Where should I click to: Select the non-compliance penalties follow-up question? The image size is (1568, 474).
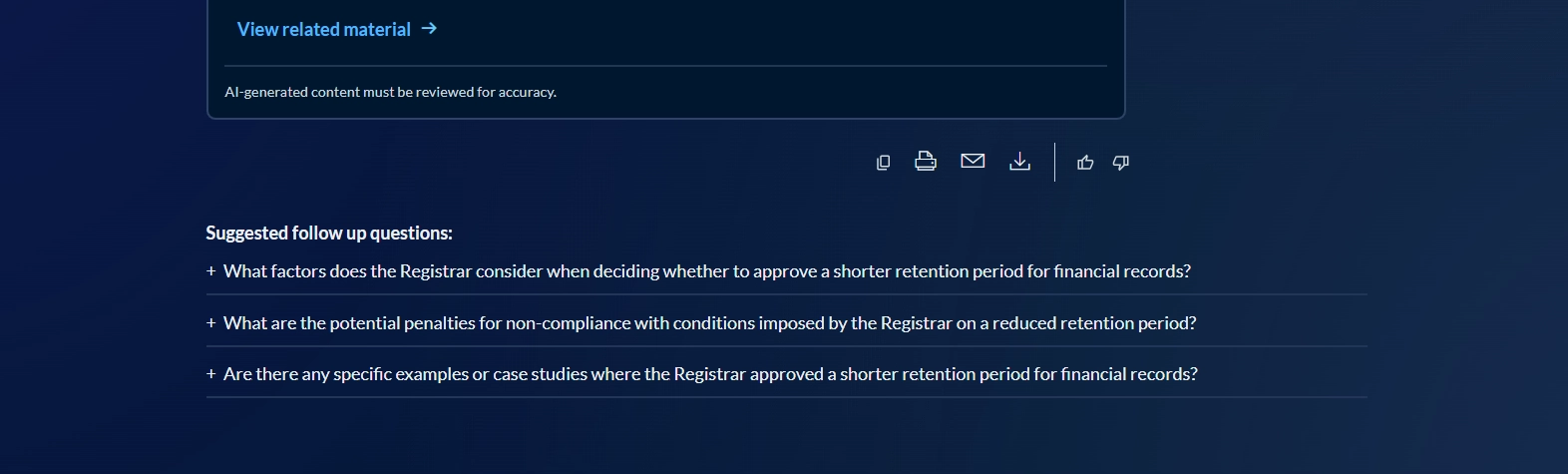pos(709,323)
